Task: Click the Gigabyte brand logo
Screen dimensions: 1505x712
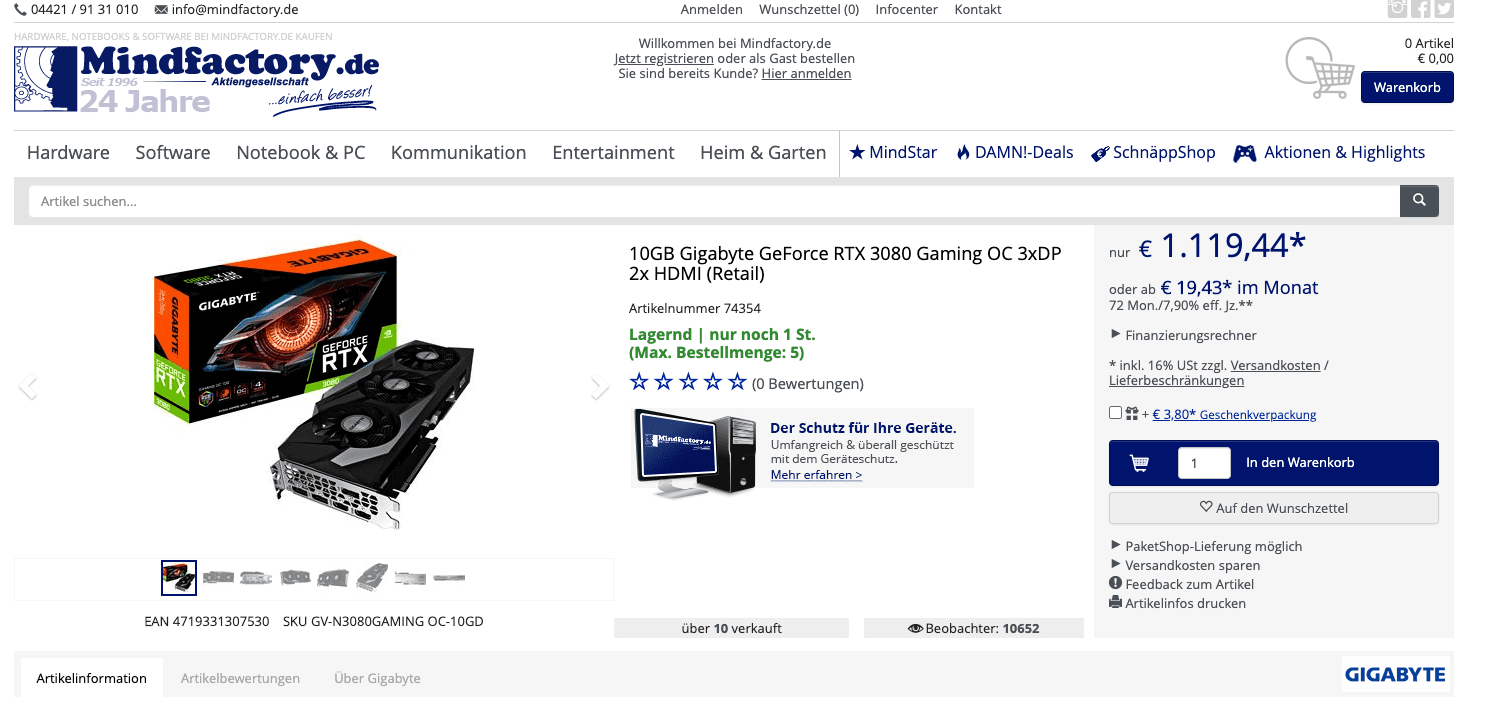Action: [1395, 675]
